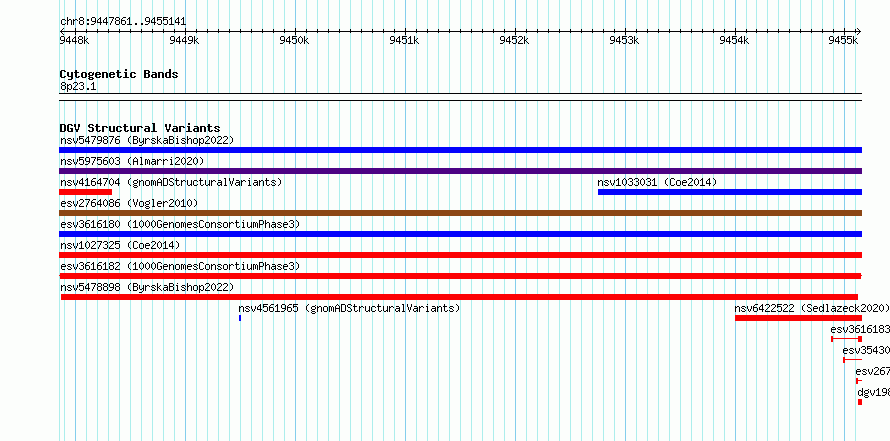890x441 pixels.
Task: Click the blue bar under nsv1033031
Action: (x=730, y=192)
